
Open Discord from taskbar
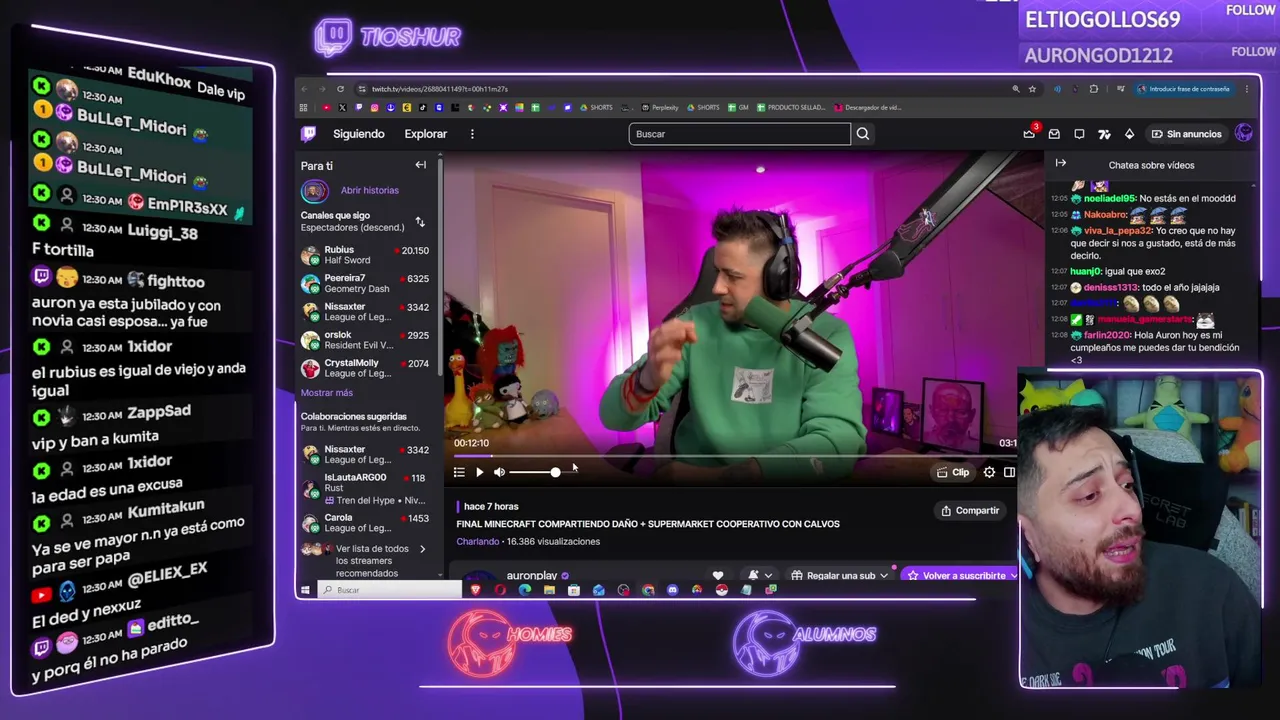point(672,590)
